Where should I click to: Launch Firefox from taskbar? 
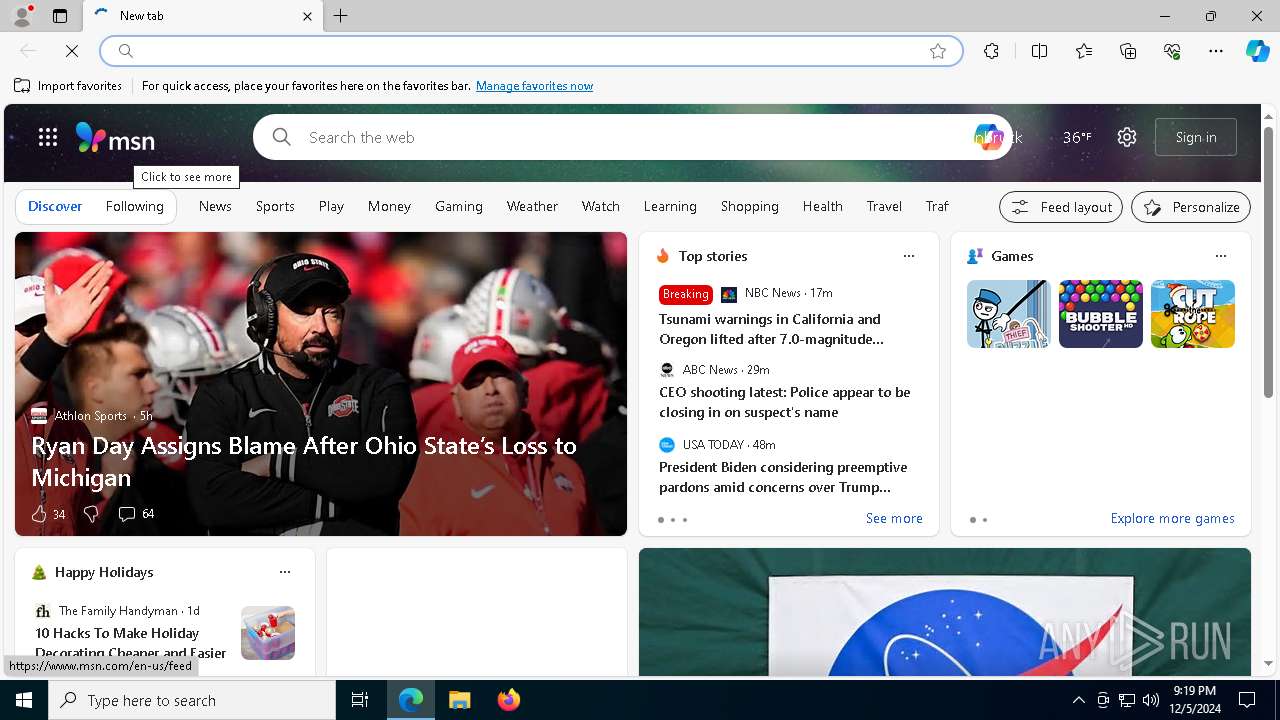pos(508,700)
